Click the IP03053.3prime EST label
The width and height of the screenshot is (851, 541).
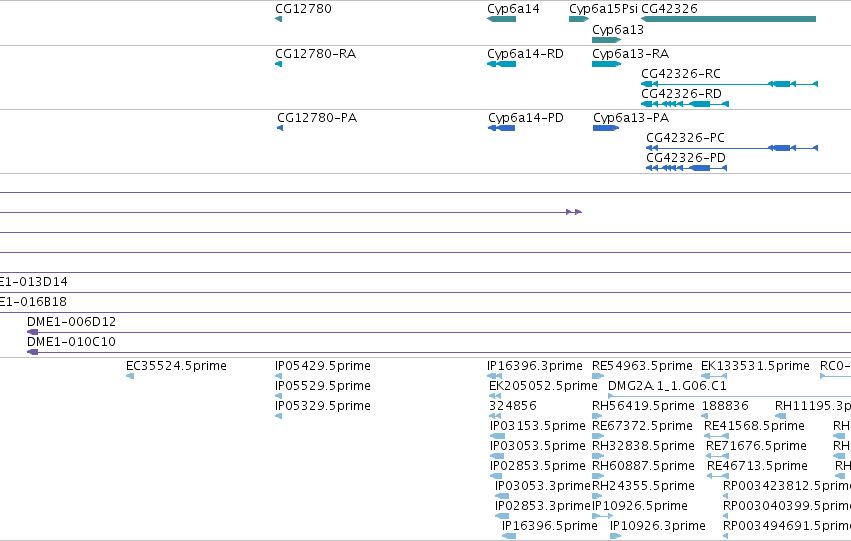point(542,486)
